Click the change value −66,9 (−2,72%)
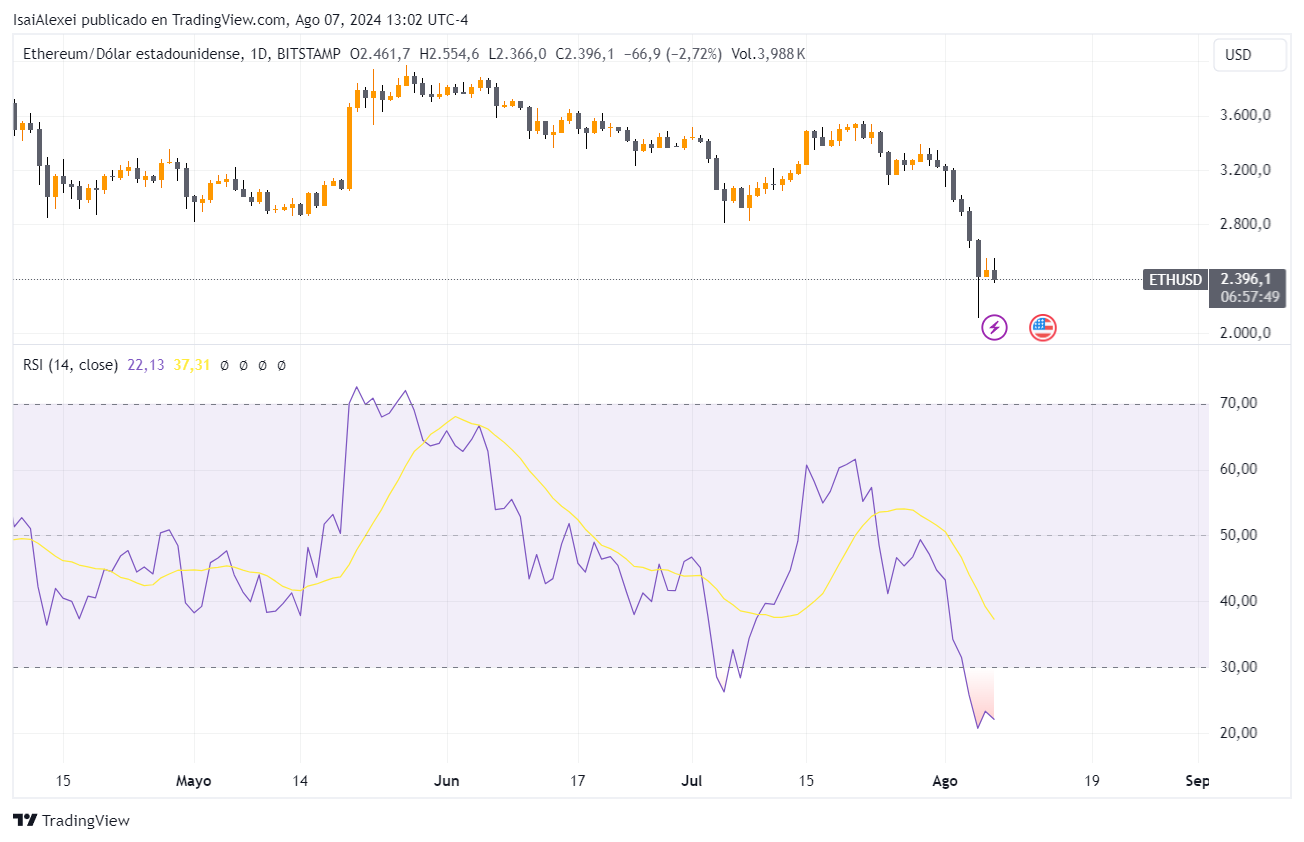 pos(673,54)
